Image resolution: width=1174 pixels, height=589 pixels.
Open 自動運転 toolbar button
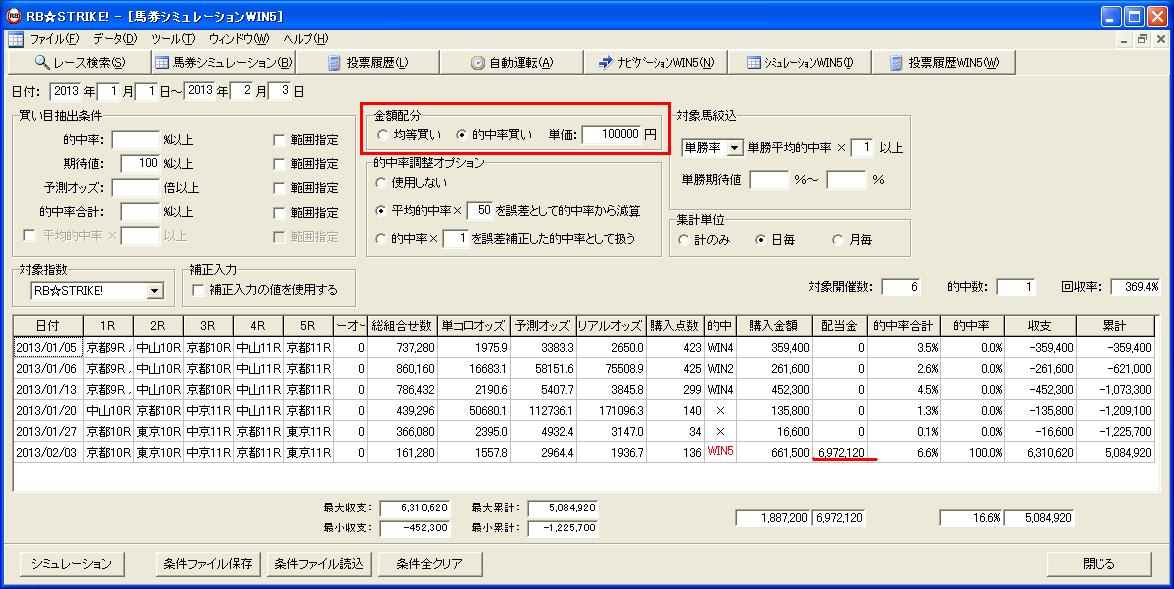511,63
